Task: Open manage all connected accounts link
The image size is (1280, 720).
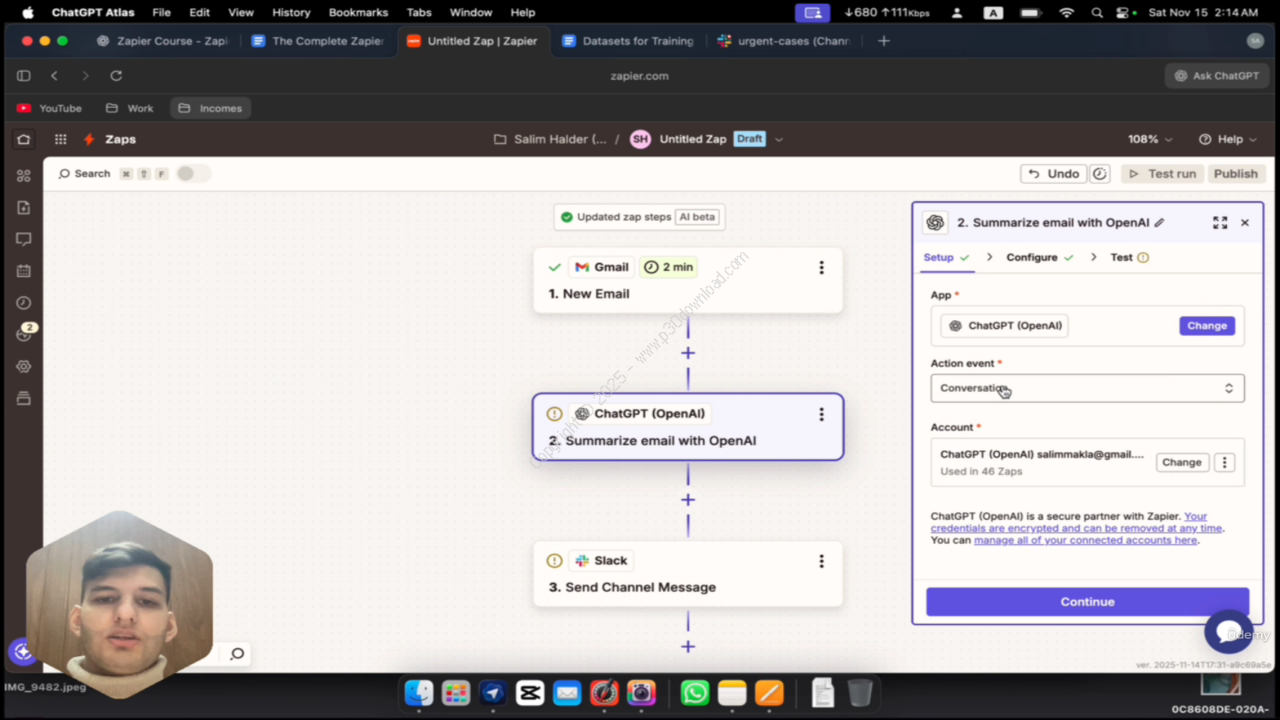Action: click(x=1085, y=540)
